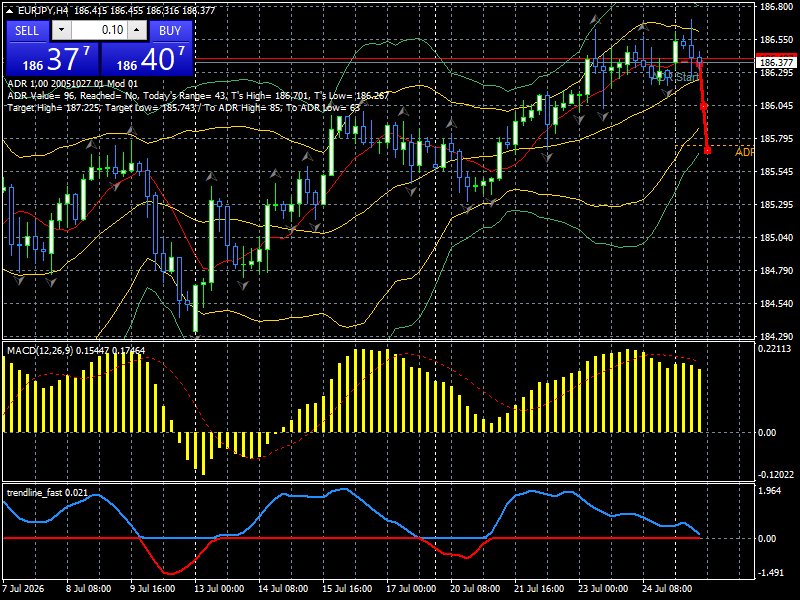Viewport: 800px width, 600px height.
Task: Click the orange ADR level label
Action: pyautogui.click(x=744, y=153)
